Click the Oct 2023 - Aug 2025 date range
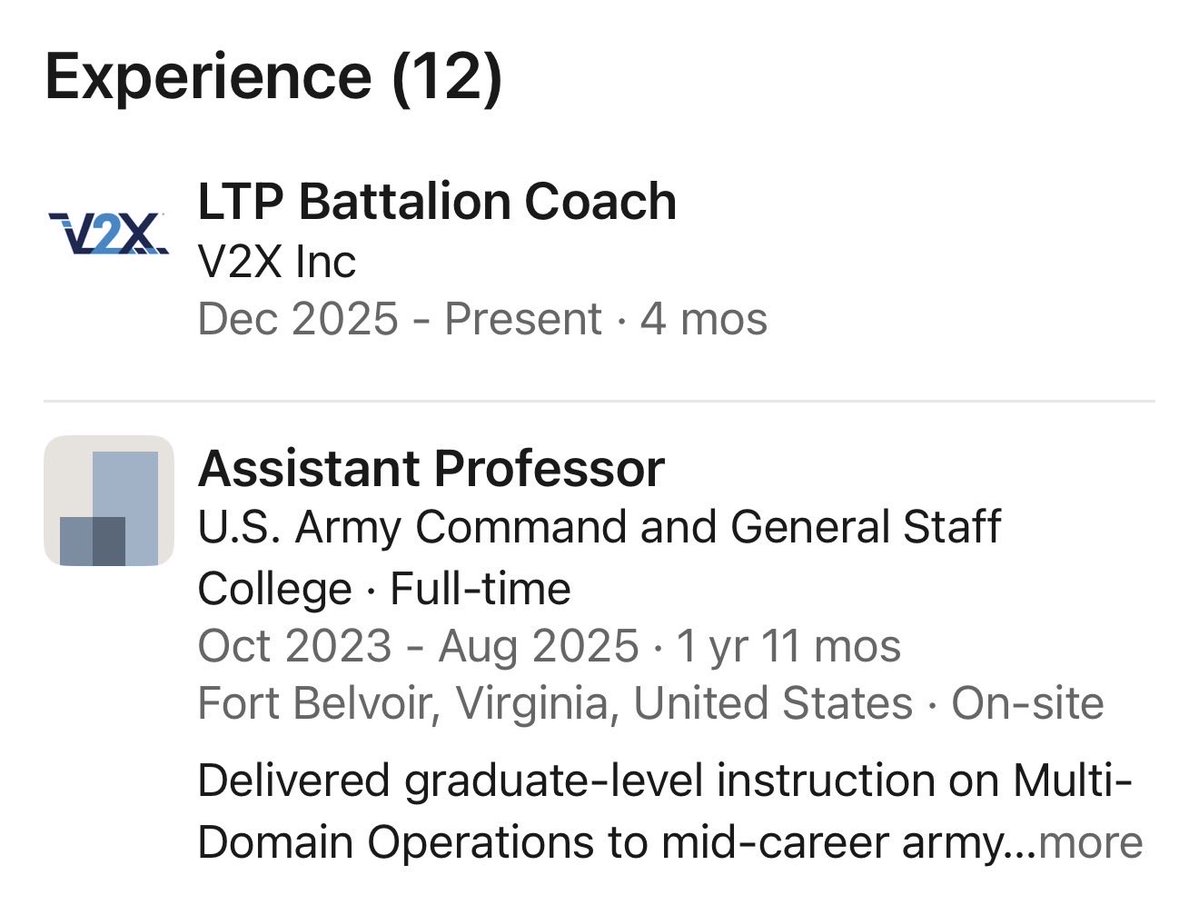Viewport: 1199px width, 905px height. pyautogui.click(x=417, y=646)
